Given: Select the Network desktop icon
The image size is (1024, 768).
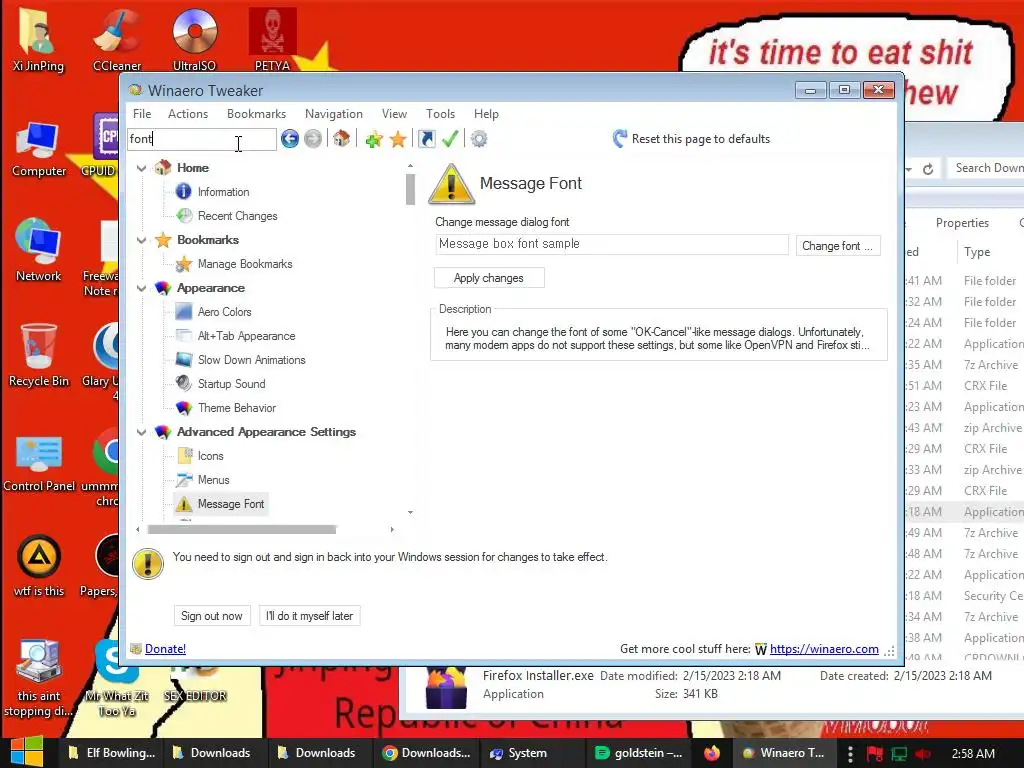Looking at the screenshot, I should tap(39, 250).
